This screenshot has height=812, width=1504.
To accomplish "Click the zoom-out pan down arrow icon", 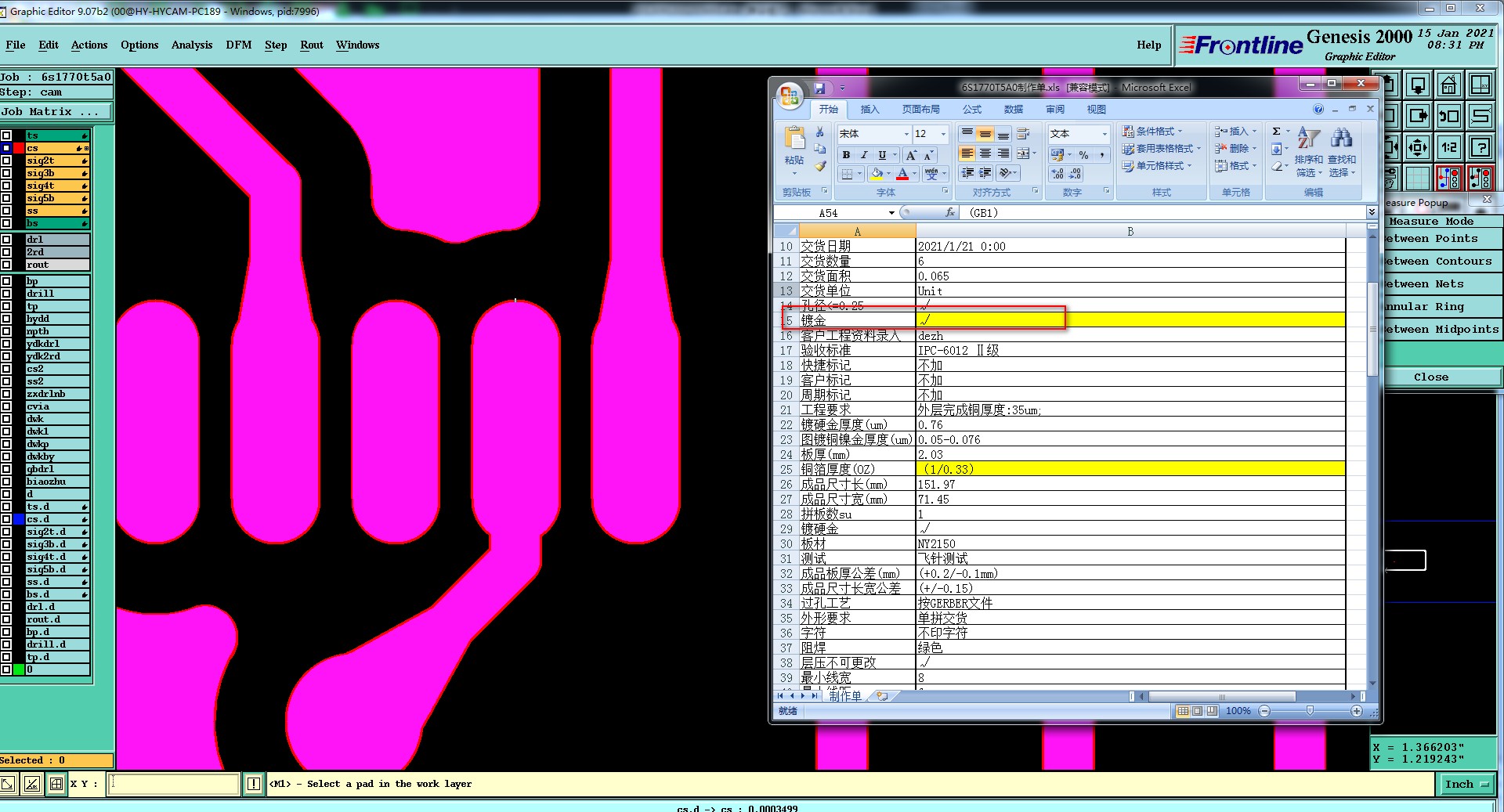I will (x=1418, y=85).
